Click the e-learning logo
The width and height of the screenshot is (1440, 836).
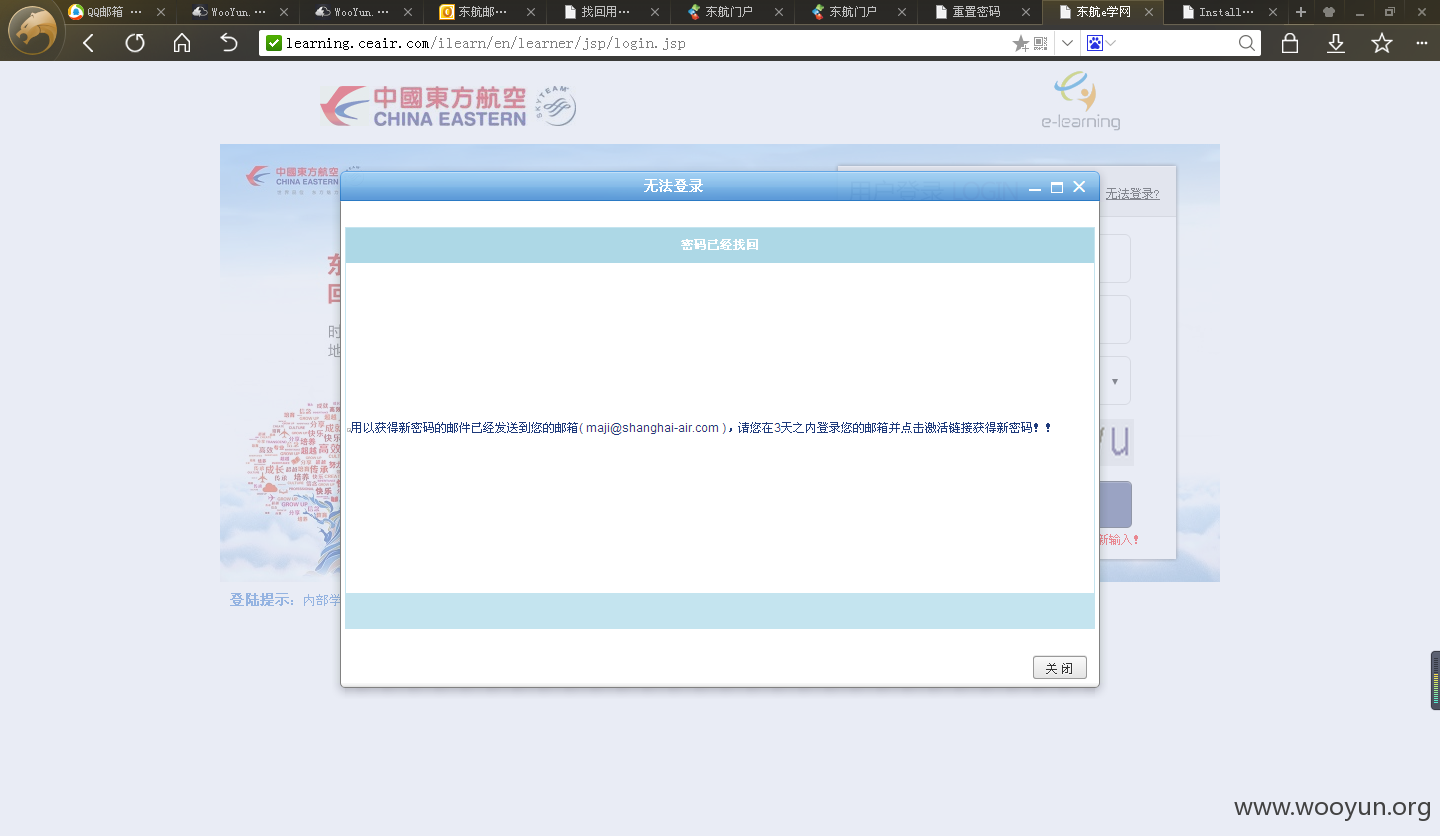pyautogui.click(x=1080, y=100)
